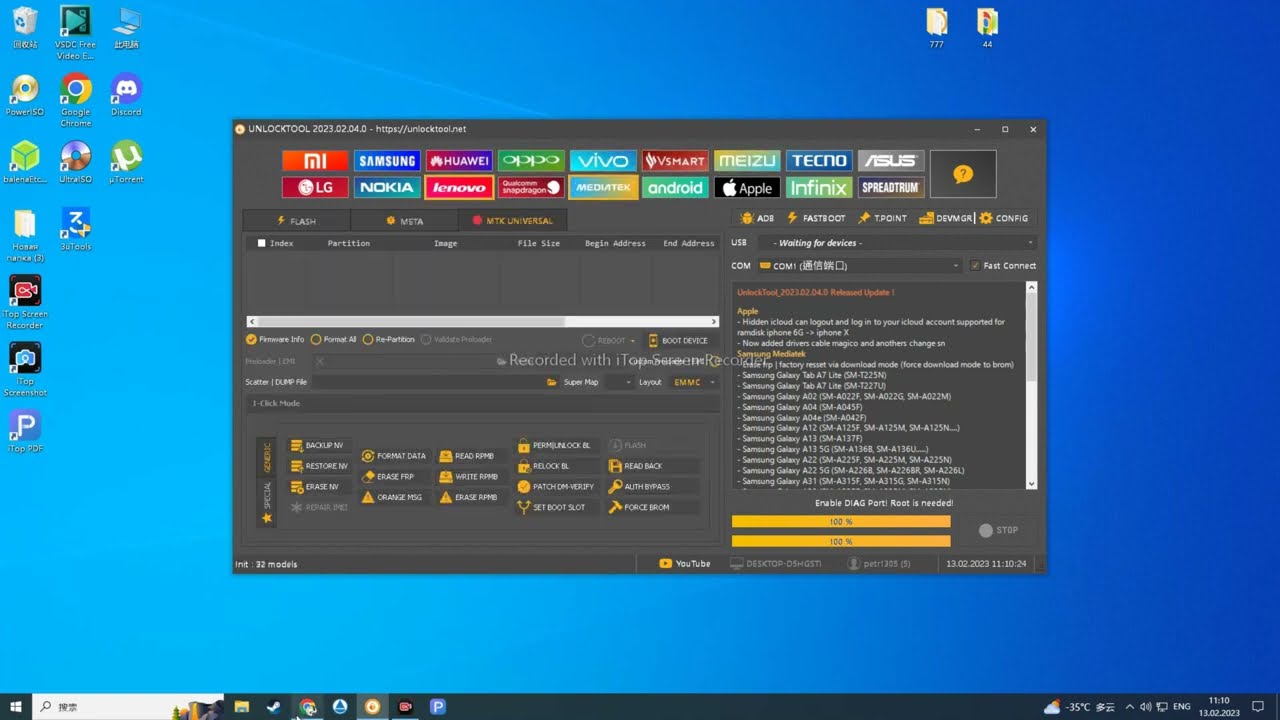The width and height of the screenshot is (1280, 720).
Task: Switch to the META tab
Action: point(404,221)
